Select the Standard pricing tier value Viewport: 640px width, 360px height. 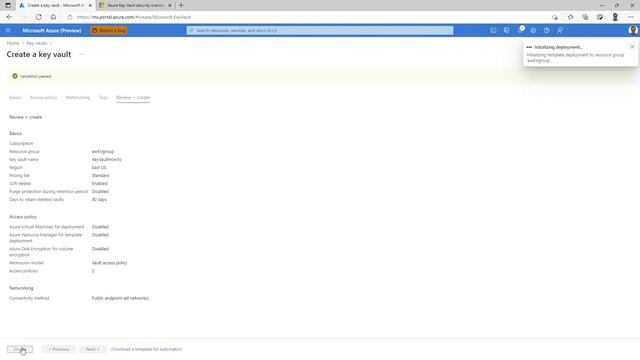(x=100, y=176)
